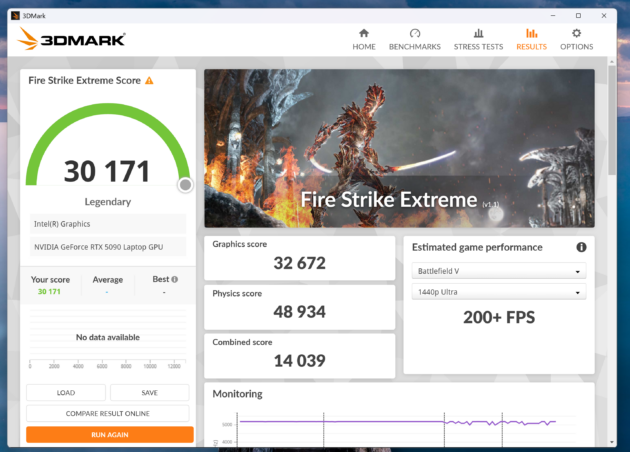Click the Best score info icon

174,279
